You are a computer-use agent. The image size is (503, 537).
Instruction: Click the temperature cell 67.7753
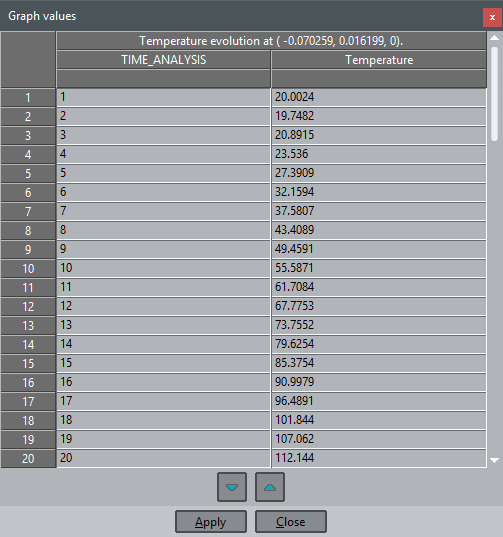tap(379, 306)
